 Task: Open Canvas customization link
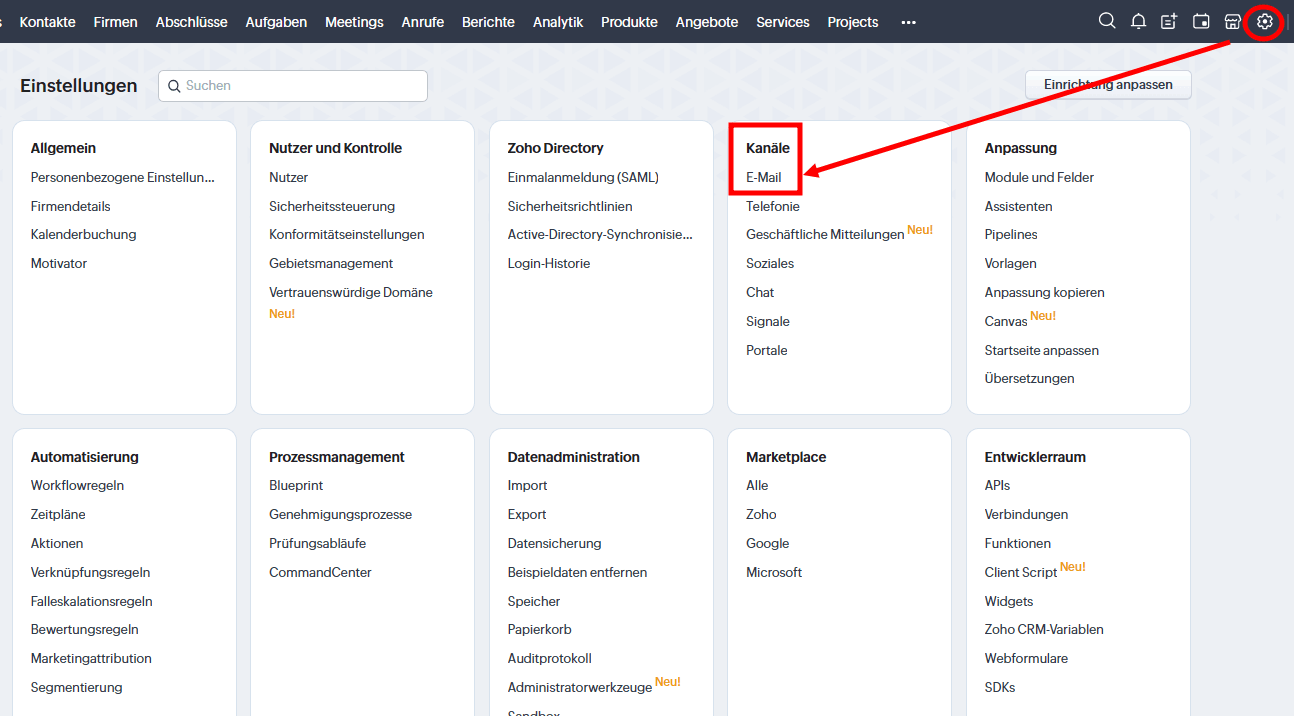[x=1006, y=322]
